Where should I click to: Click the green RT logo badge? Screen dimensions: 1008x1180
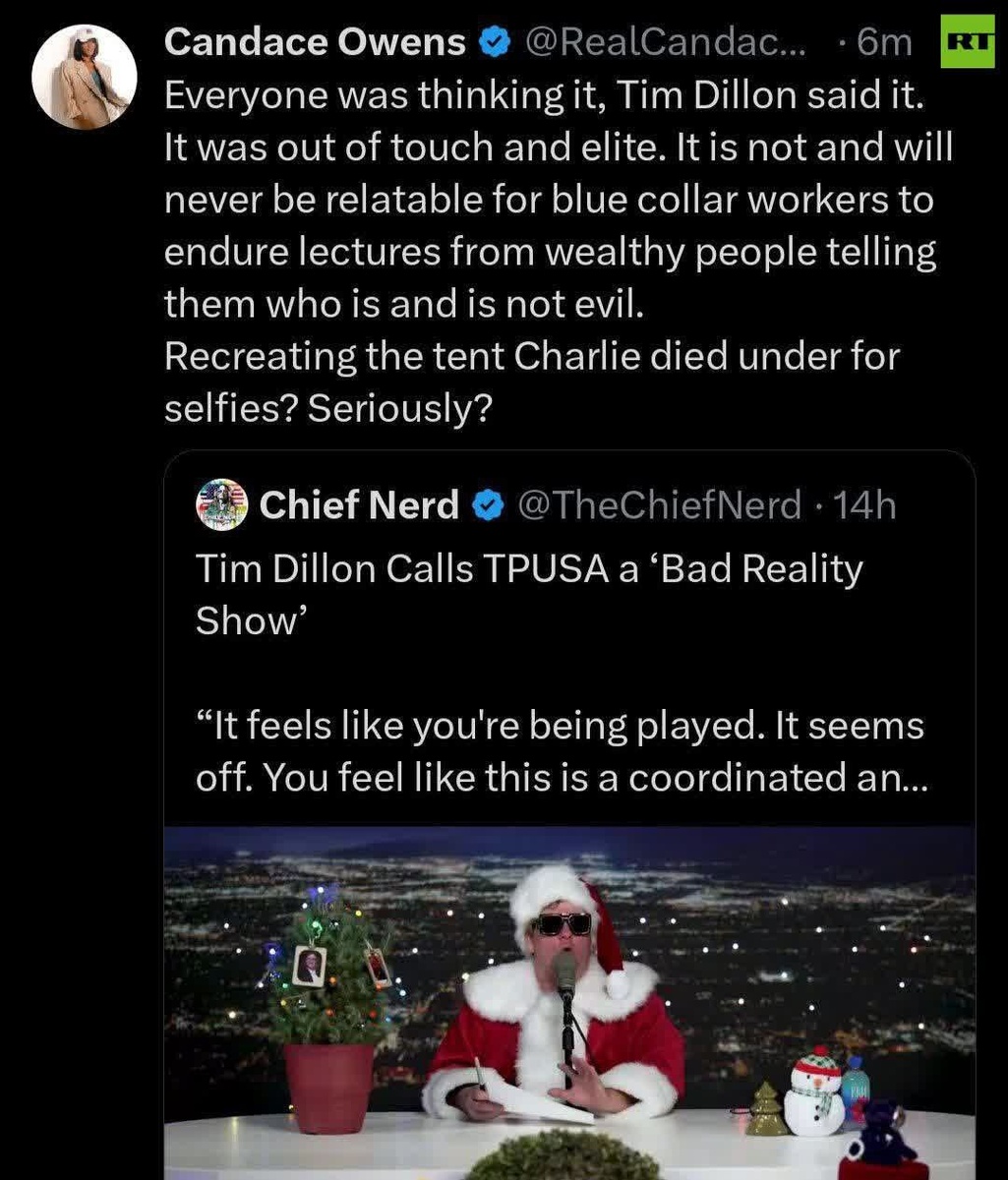pyautogui.click(x=968, y=42)
